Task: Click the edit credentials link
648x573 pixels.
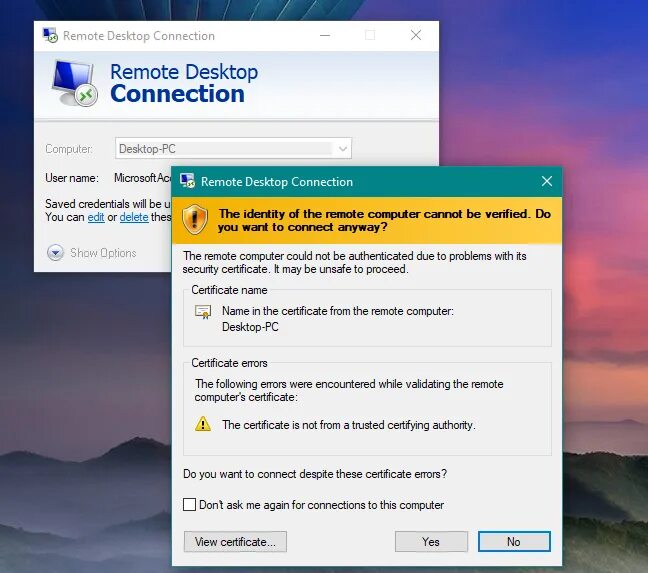Action: [96, 217]
